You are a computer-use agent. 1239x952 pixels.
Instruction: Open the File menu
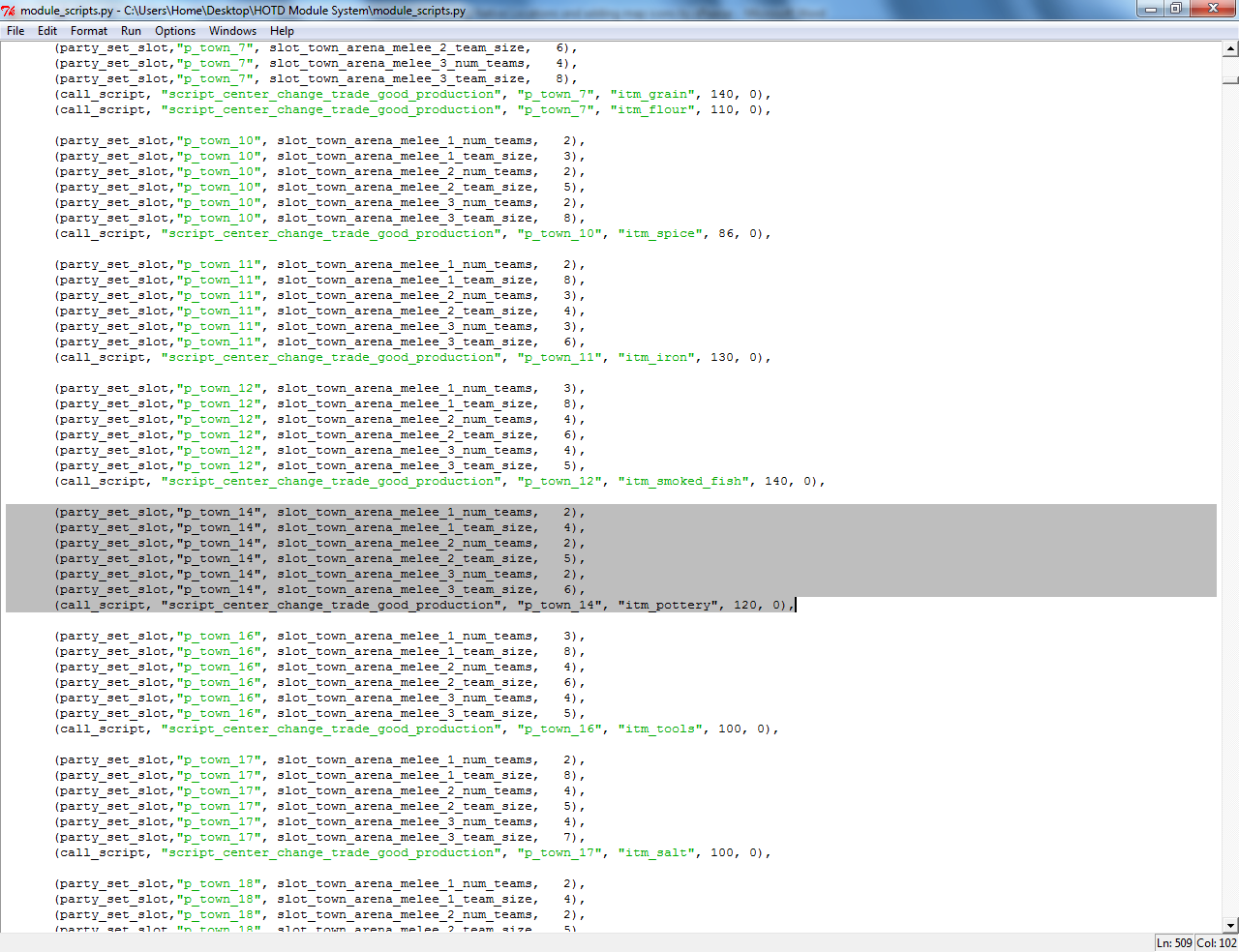click(x=15, y=31)
